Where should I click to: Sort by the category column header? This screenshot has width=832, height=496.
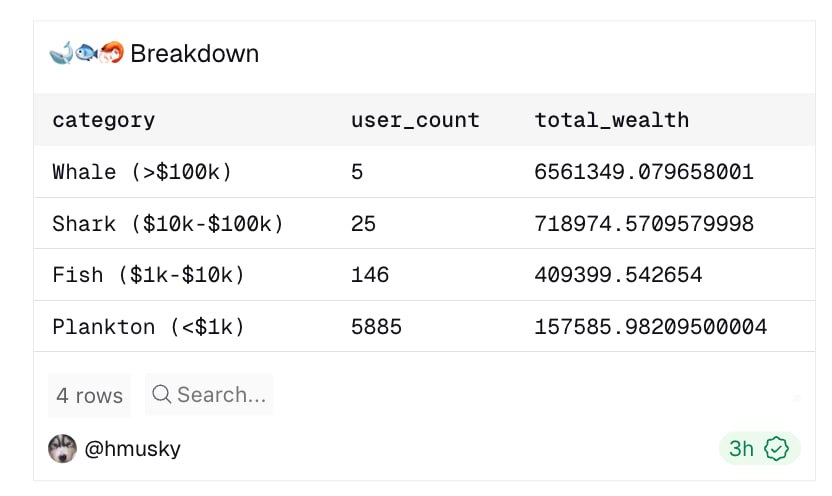coord(104,120)
